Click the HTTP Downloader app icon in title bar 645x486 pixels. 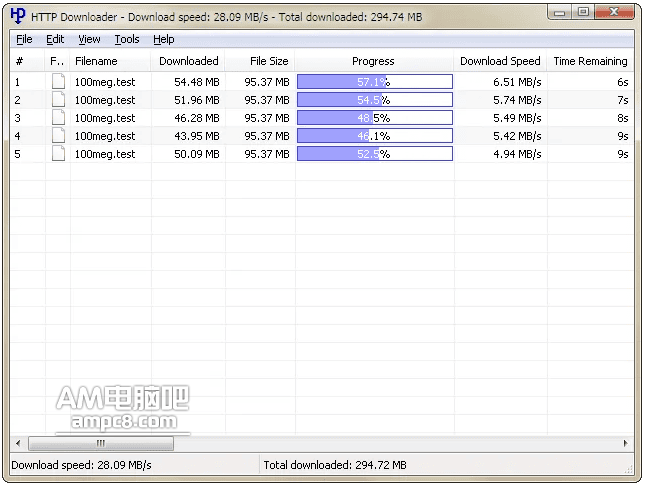[18, 16]
